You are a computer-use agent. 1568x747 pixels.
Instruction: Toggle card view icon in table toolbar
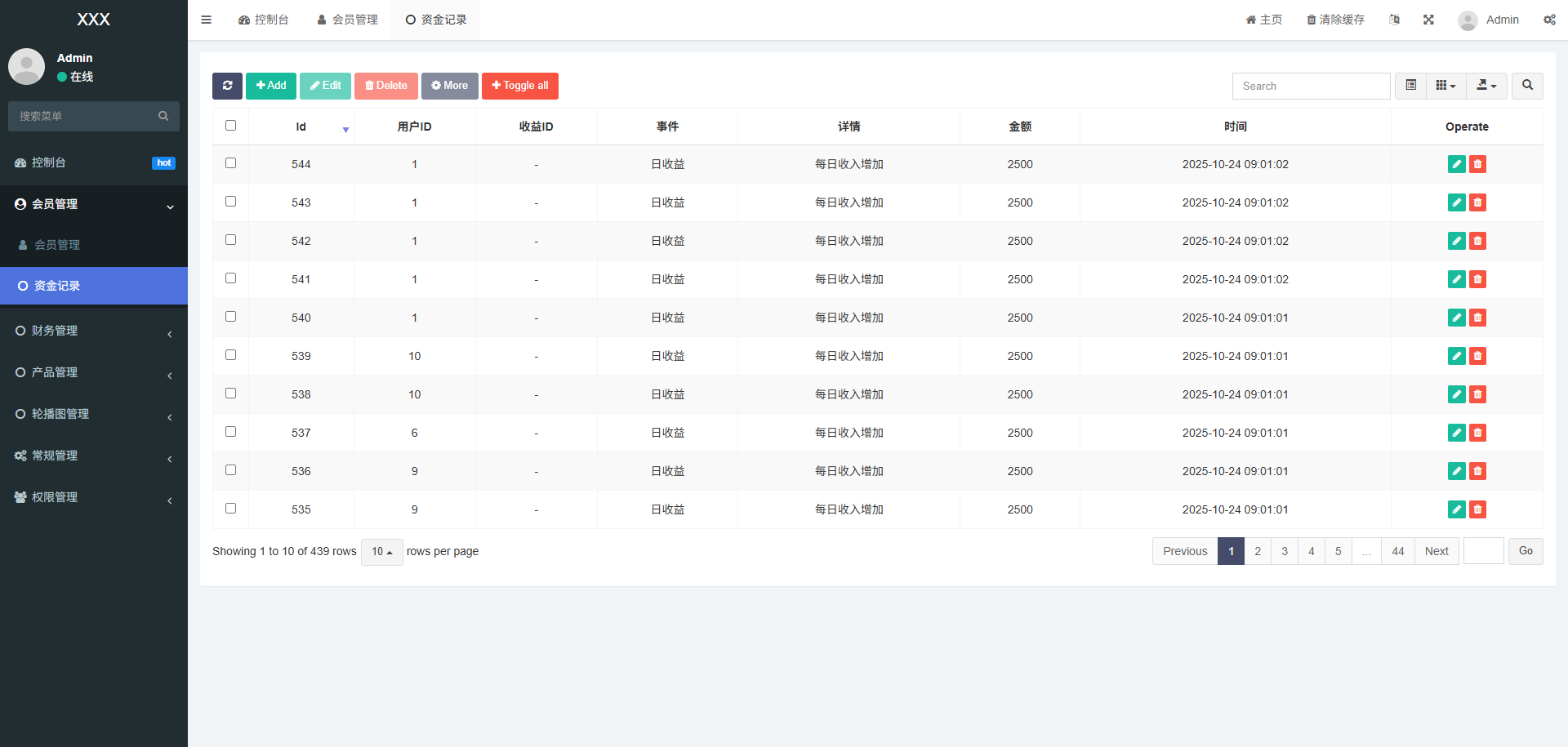click(1410, 86)
